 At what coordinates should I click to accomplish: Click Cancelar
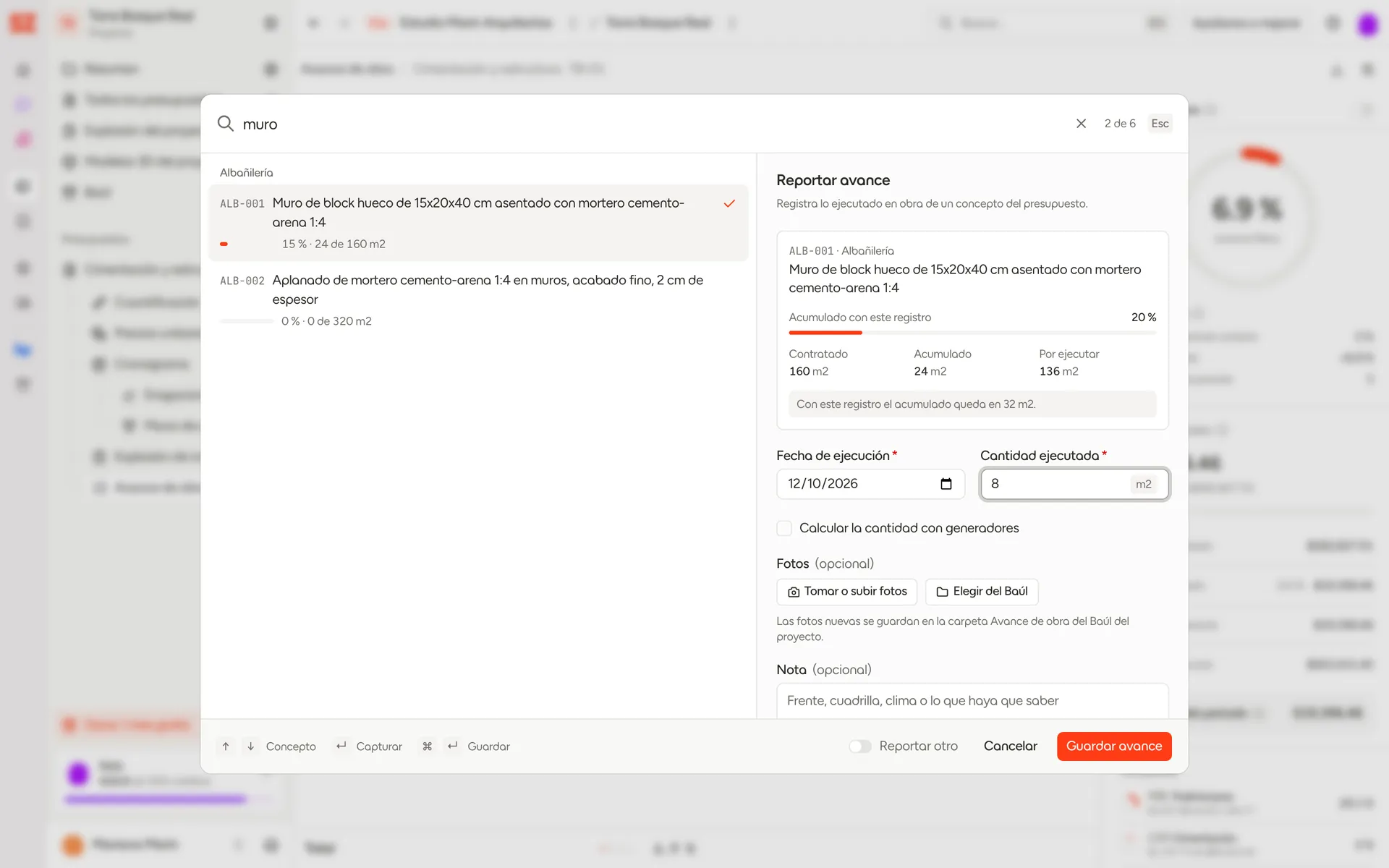1010,746
